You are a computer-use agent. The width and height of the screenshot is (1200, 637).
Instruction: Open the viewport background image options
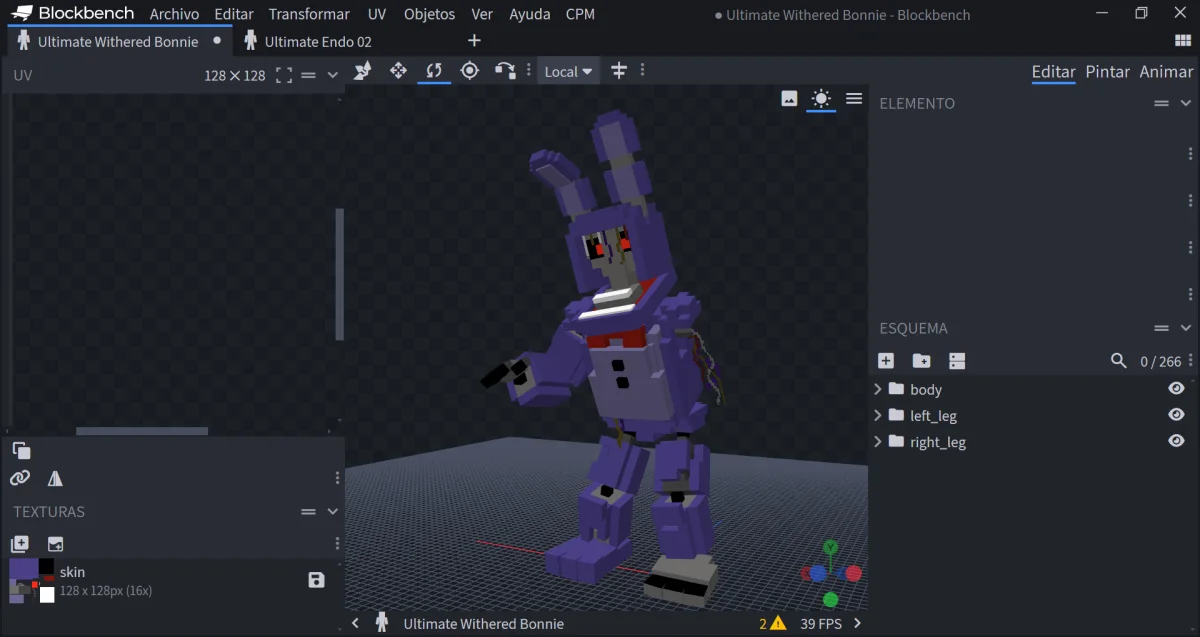coord(789,98)
